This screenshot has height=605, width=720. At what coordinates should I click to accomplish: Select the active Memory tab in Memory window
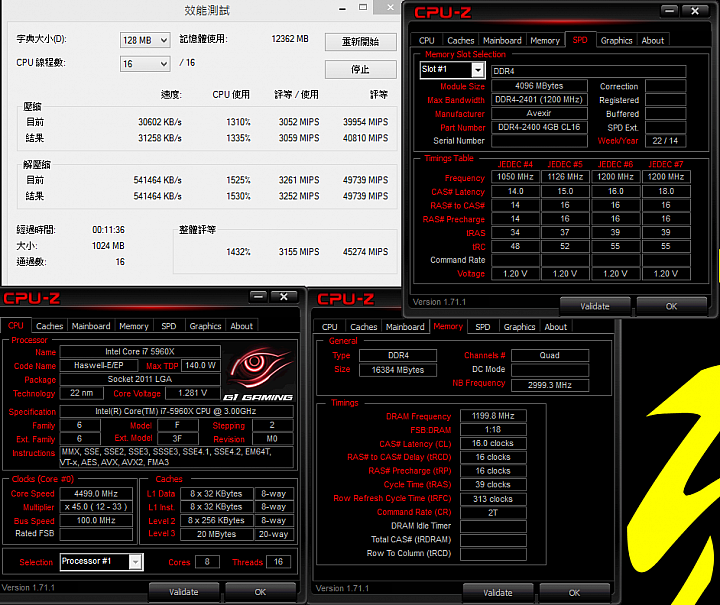tap(448, 326)
